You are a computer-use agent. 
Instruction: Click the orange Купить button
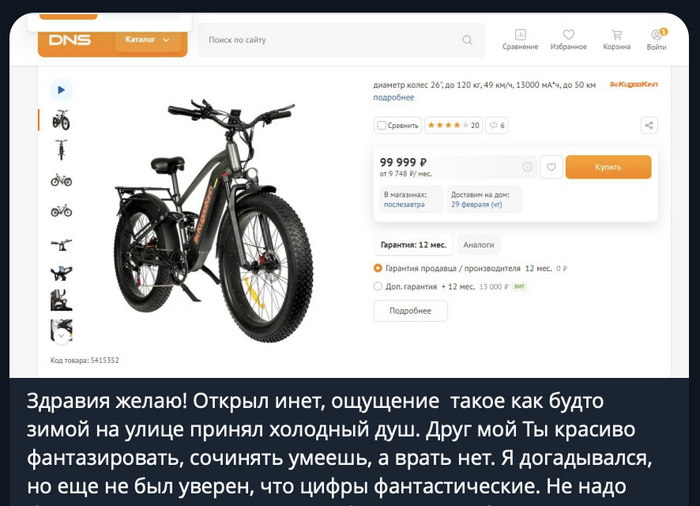point(608,167)
